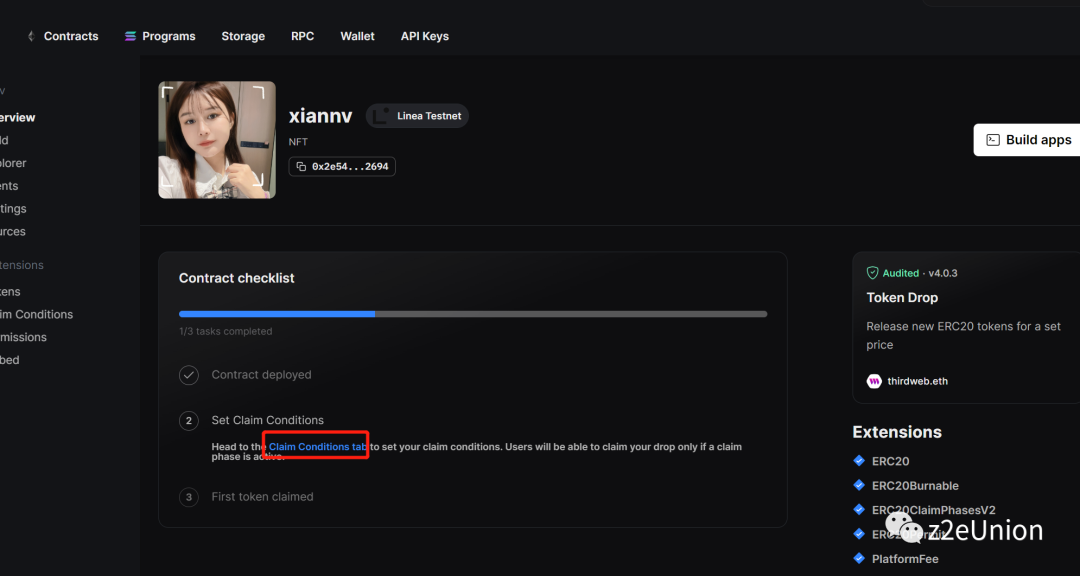Image resolution: width=1080 pixels, height=576 pixels.
Task: Go to the Wallet nav item
Action: click(x=357, y=36)
